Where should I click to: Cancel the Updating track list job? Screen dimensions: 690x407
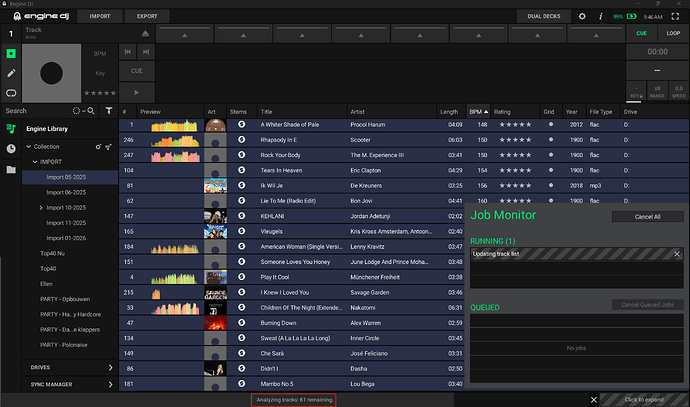677,254
